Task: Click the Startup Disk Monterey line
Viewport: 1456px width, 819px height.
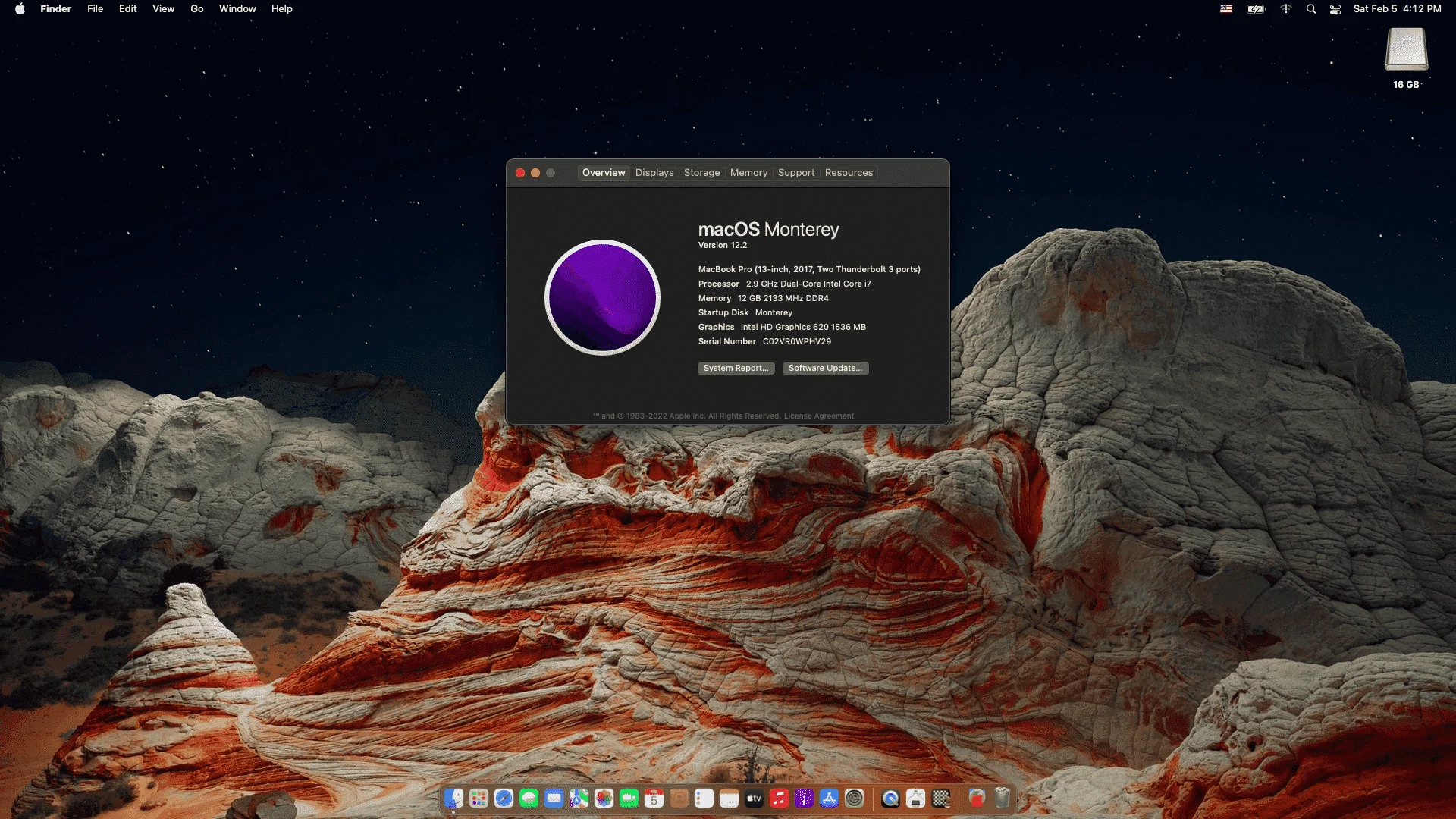Action: tap(745, 313)
